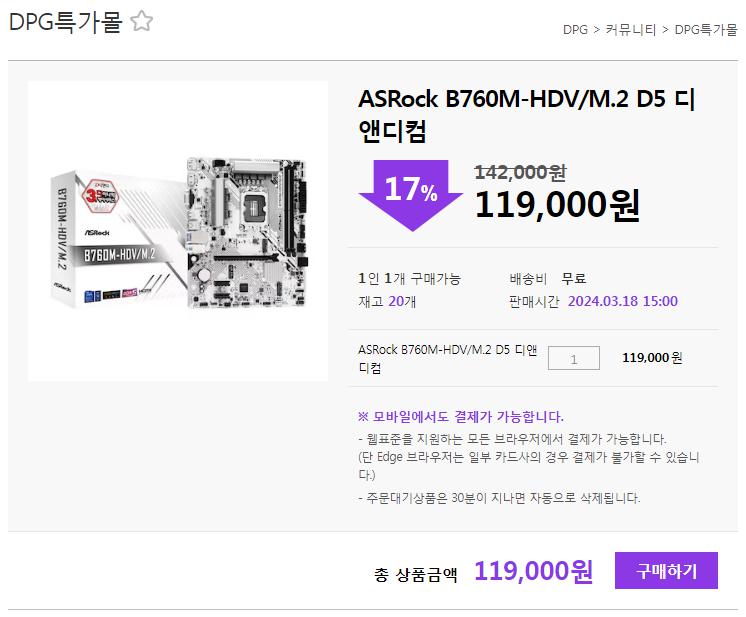Click the sale time 2024.03.18 15:00

[622, 301]
